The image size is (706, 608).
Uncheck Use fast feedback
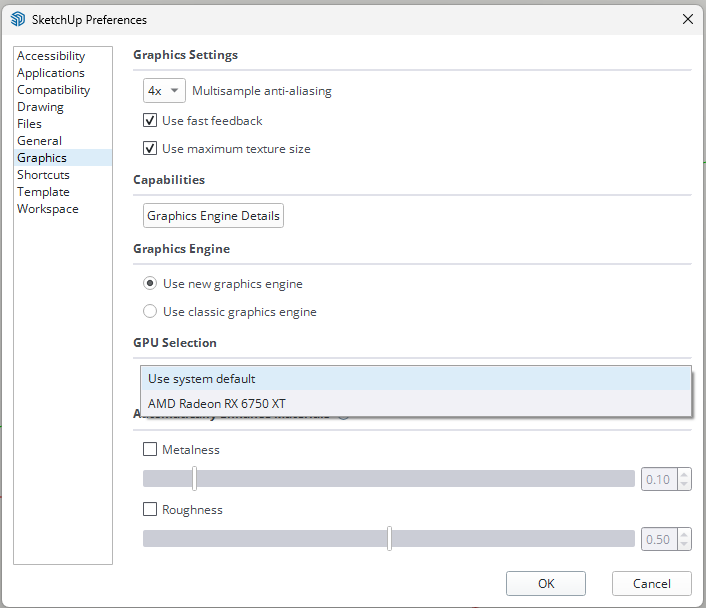point(151,121)
